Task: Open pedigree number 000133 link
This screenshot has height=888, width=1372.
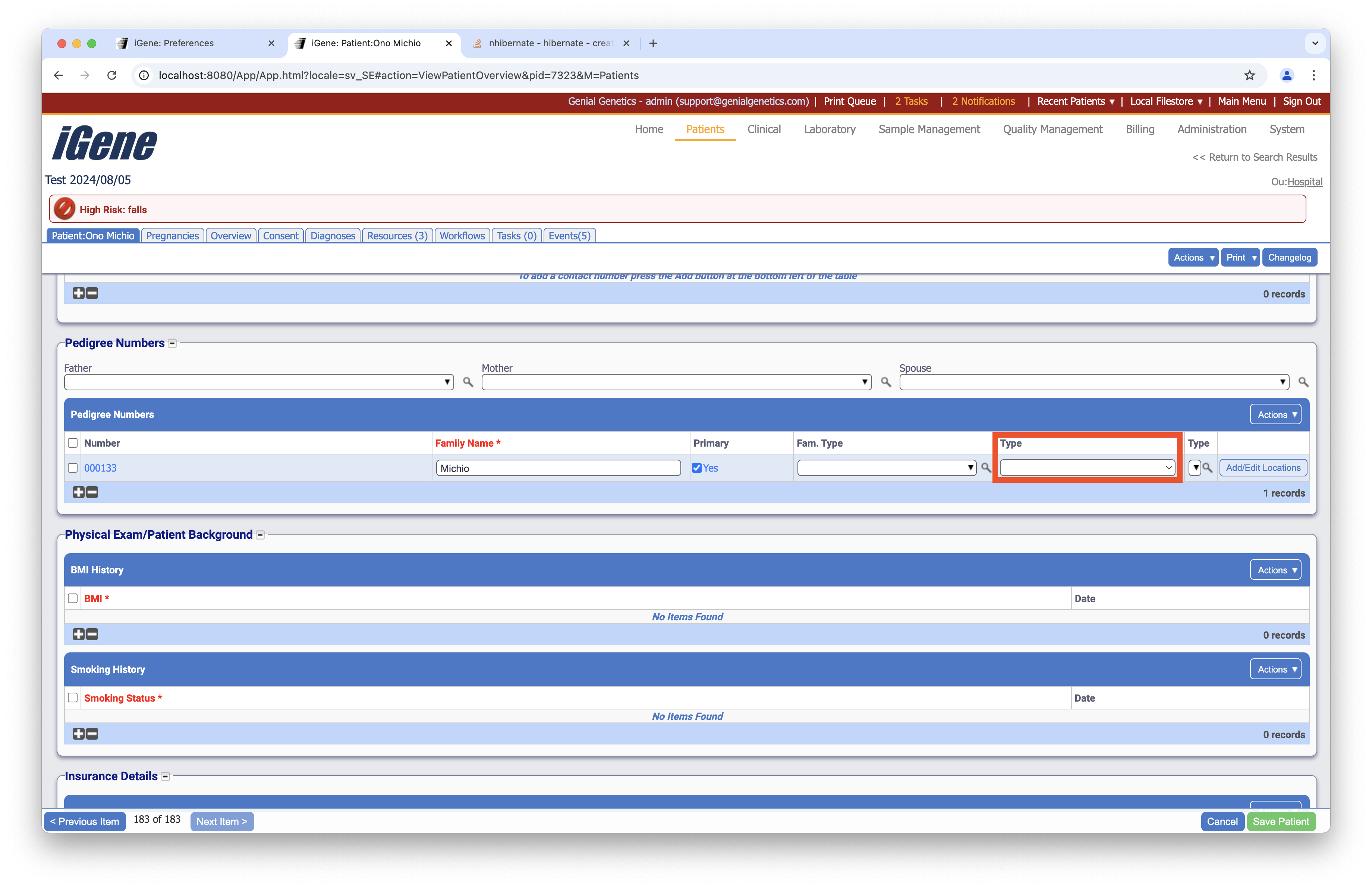Action: 100,468
